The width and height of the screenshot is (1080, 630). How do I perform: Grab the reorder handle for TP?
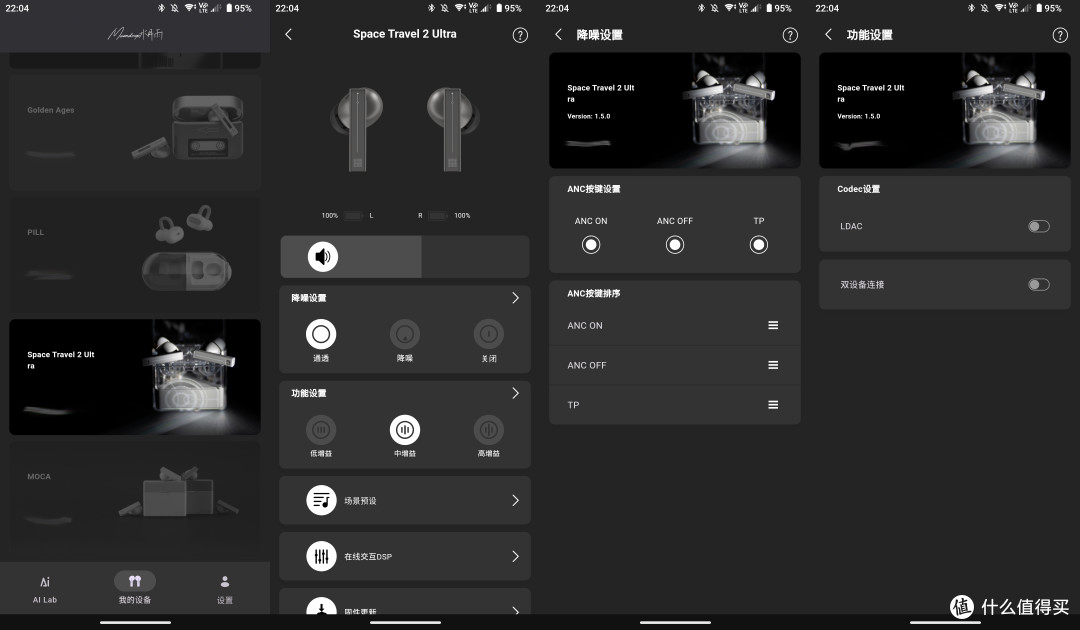point(773,405)
